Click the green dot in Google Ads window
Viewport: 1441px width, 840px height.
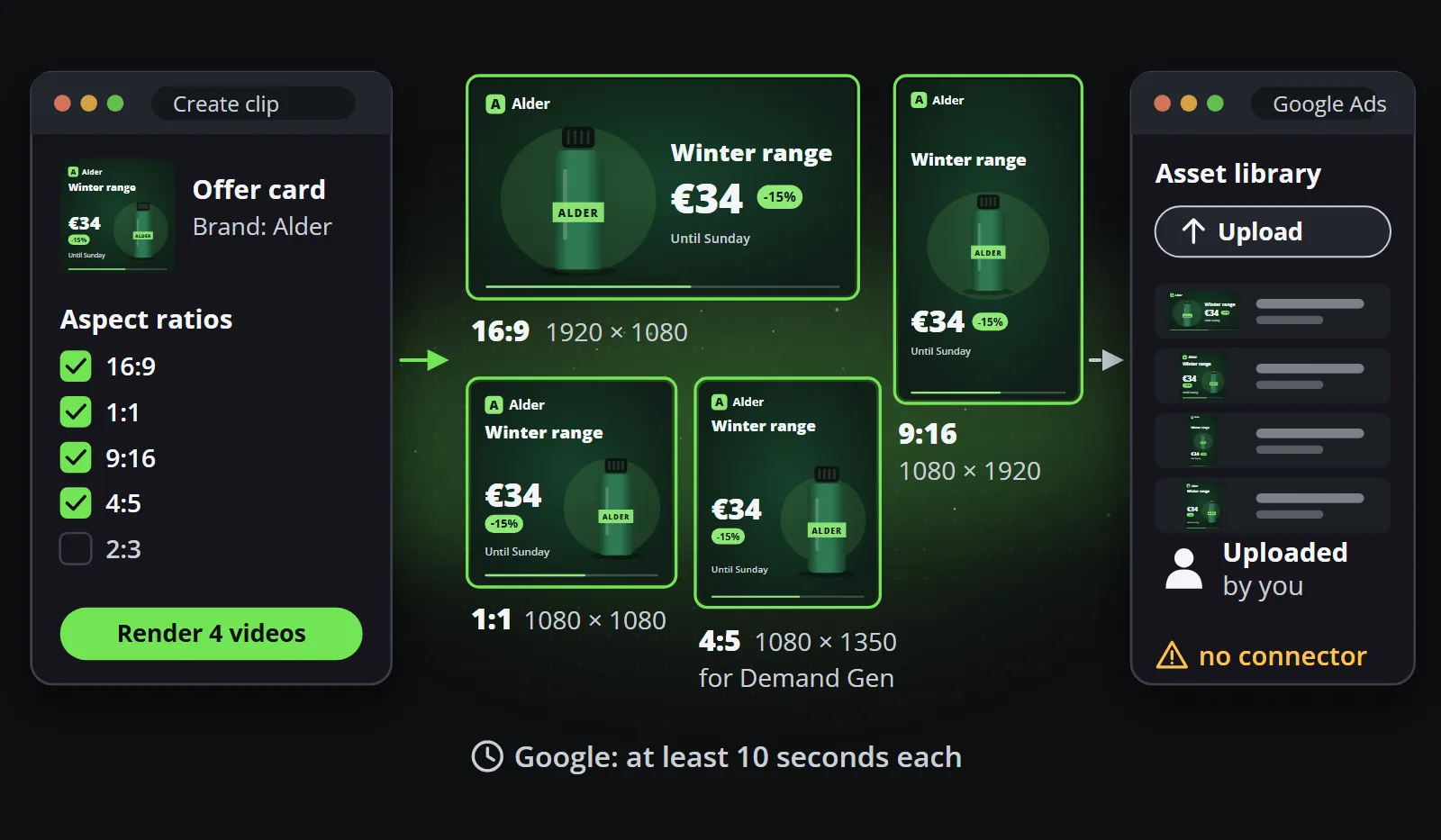(1215, 104)
